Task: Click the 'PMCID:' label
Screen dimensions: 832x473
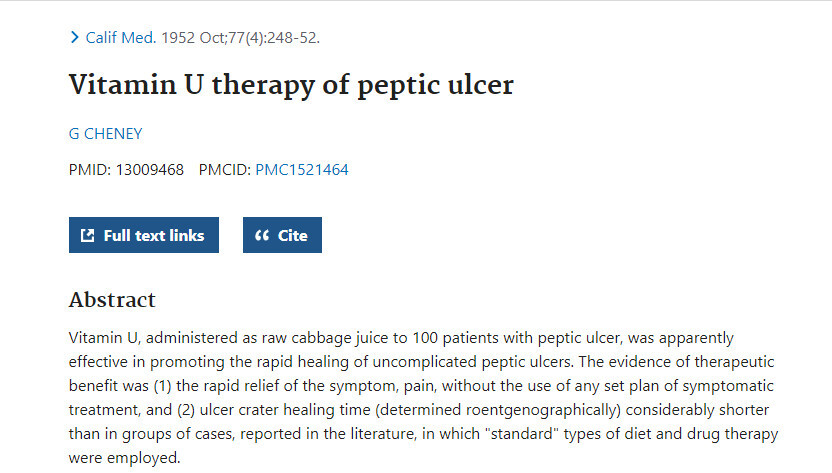Action: coord(224,170)
